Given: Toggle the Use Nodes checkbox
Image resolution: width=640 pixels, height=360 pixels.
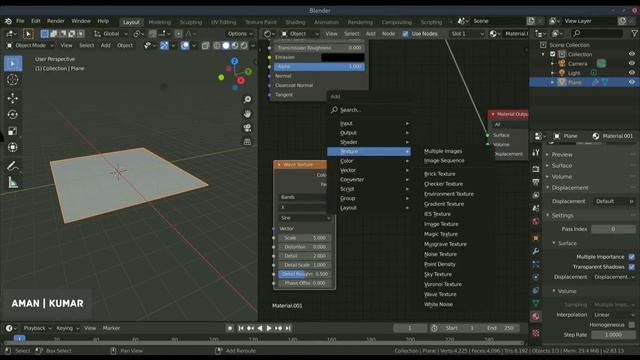Looking at the screenshot, I should [x=405, y=34].
